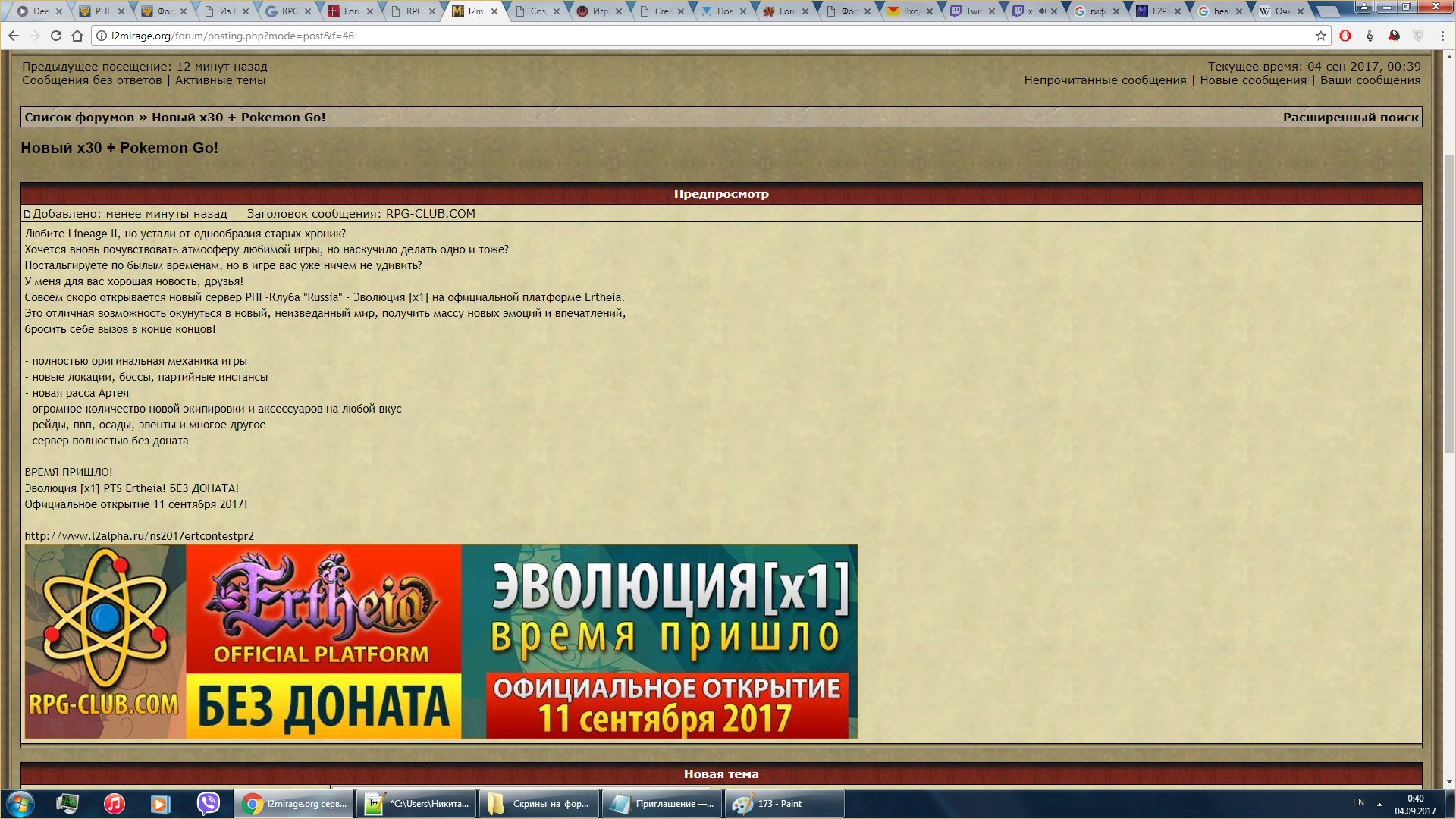The height and width of the screenshot is (819, 1456).
Task: Open Новый x30 + Pokemon Go! breadcrumb link
Action: [238, 117]
